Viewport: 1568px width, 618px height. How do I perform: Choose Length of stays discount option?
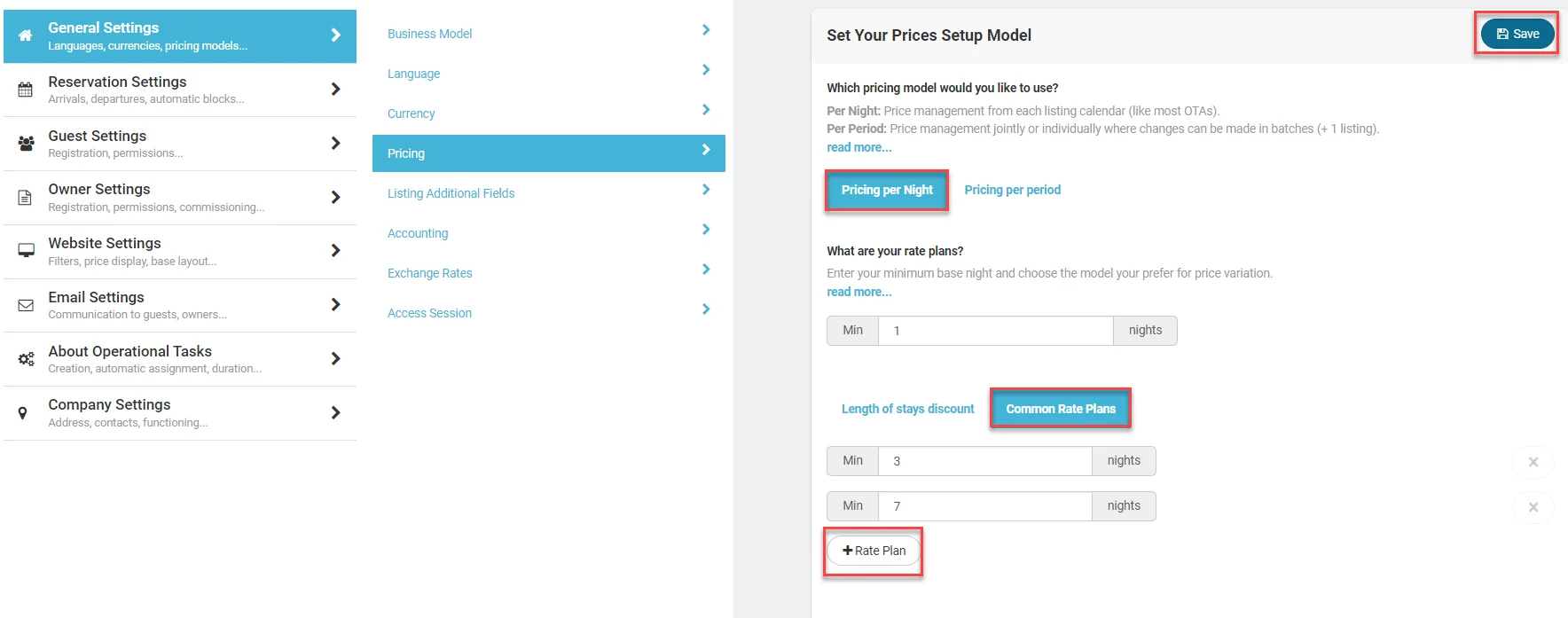907,410
